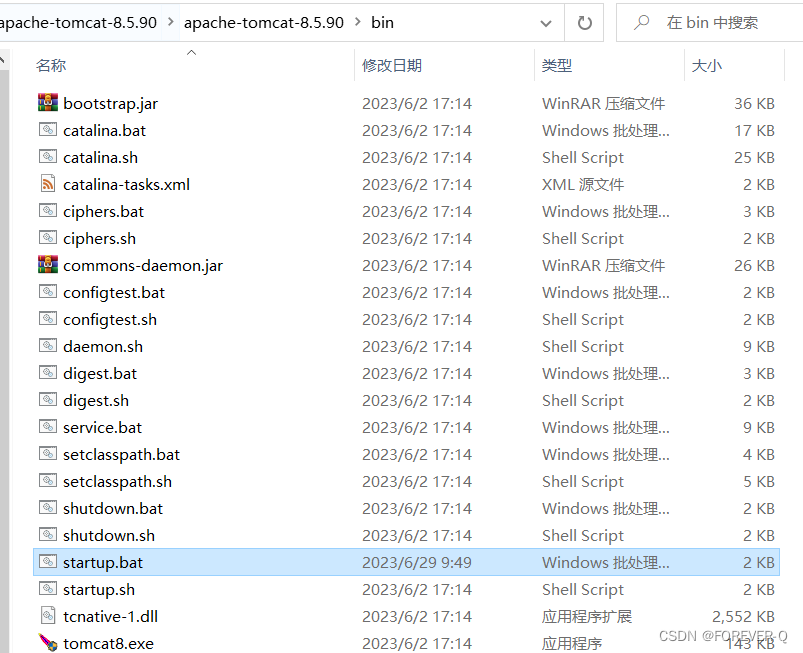Click XML 源文件 type for catalina-tasks.xml

[583, 184]
